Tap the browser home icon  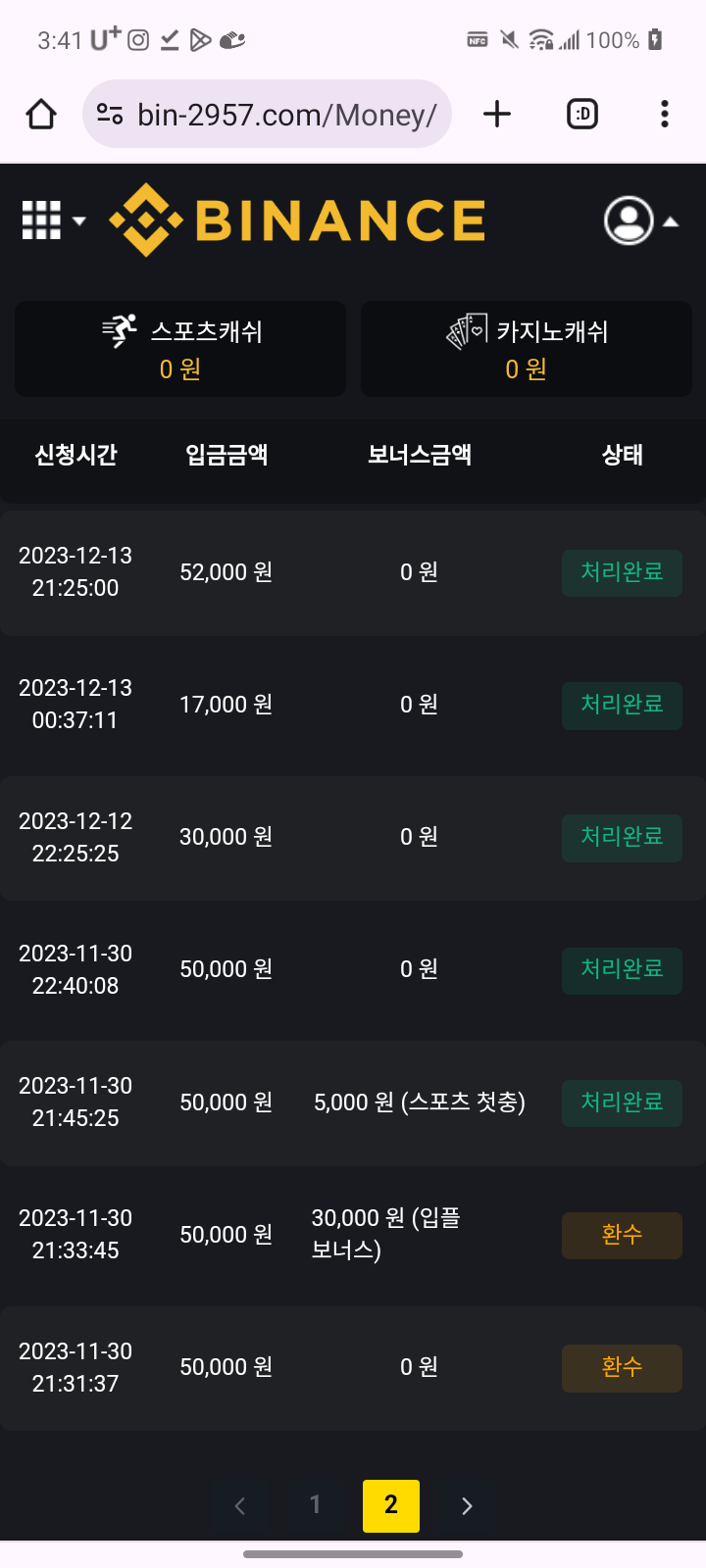(x=41, y=115)
